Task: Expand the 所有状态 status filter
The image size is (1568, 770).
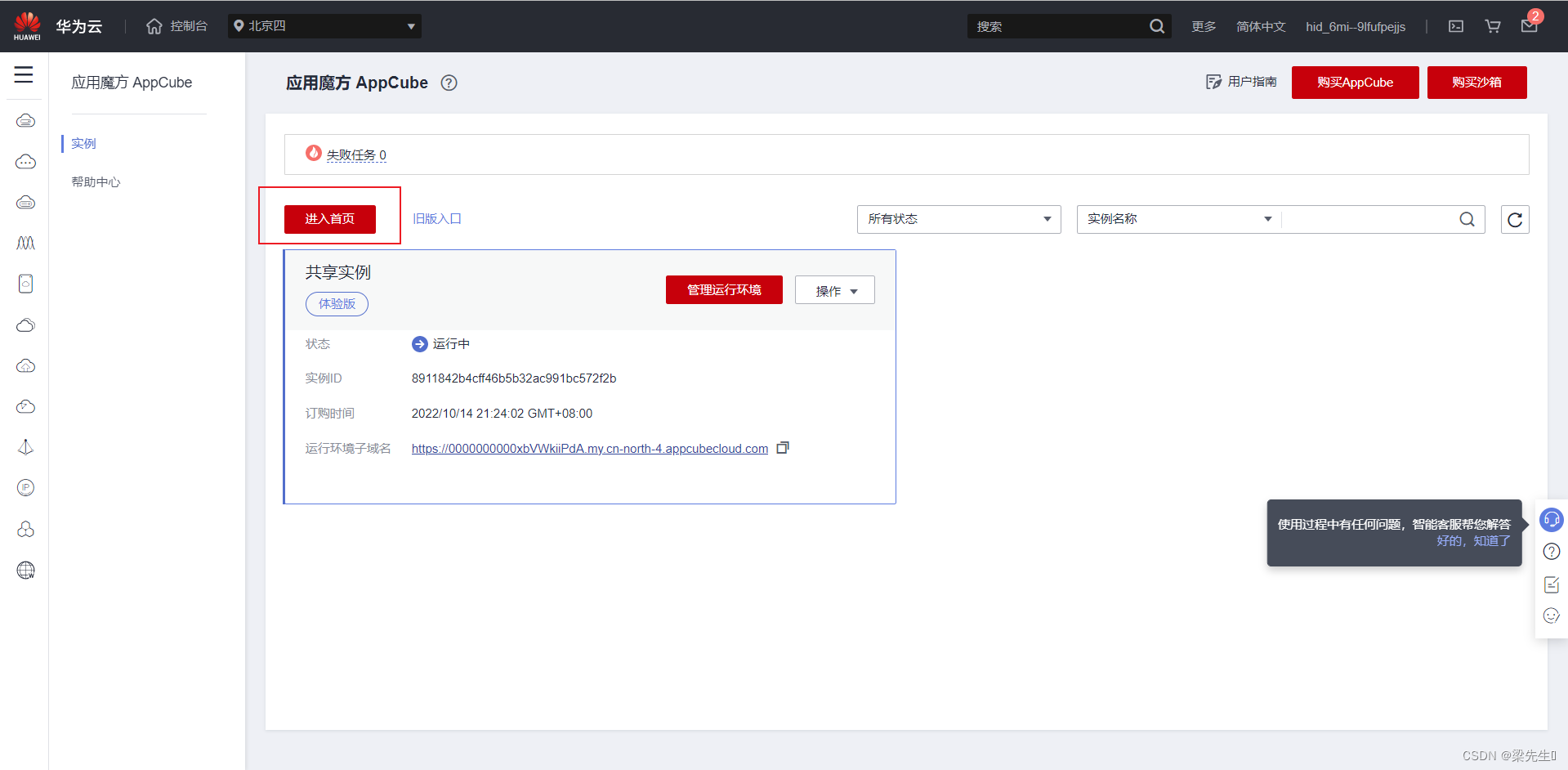Action: tap(958, 219)
